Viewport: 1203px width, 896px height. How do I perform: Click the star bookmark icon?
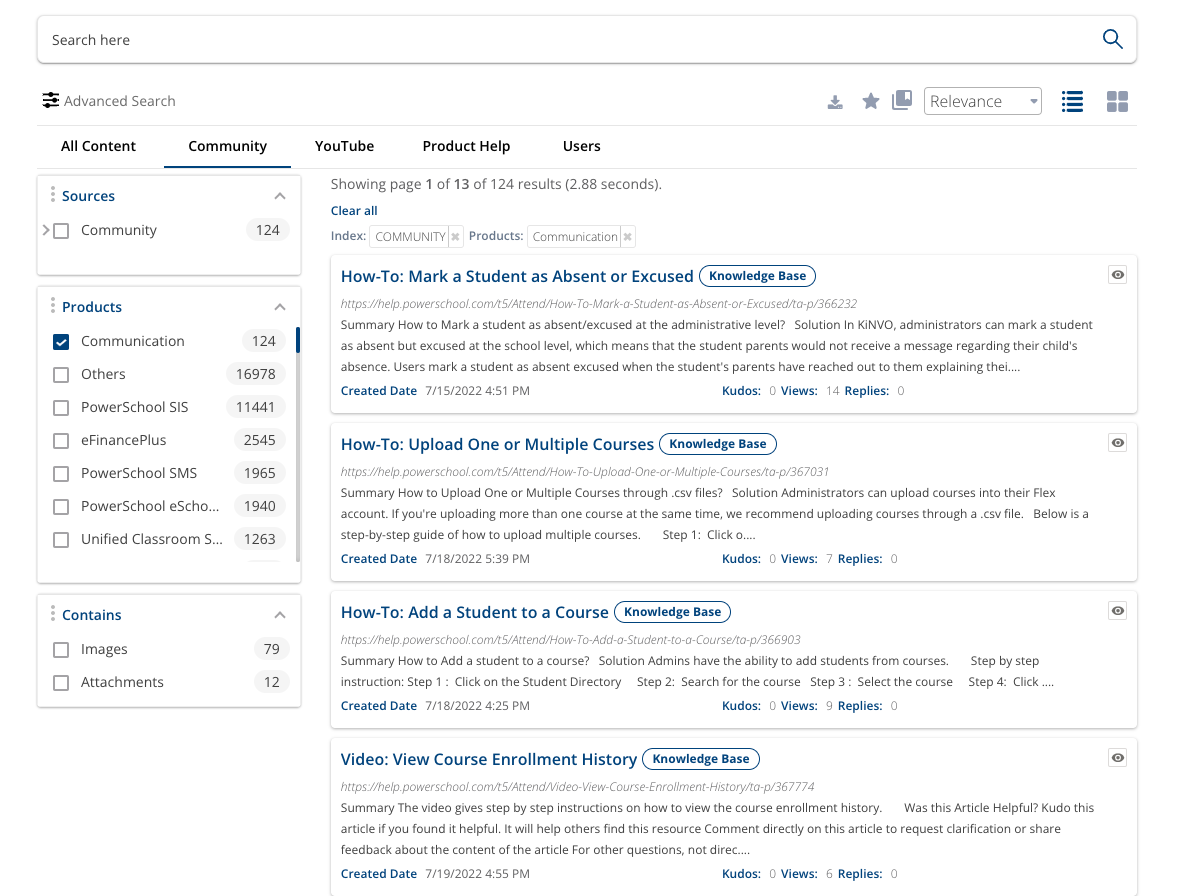click(x=871, y=101)
